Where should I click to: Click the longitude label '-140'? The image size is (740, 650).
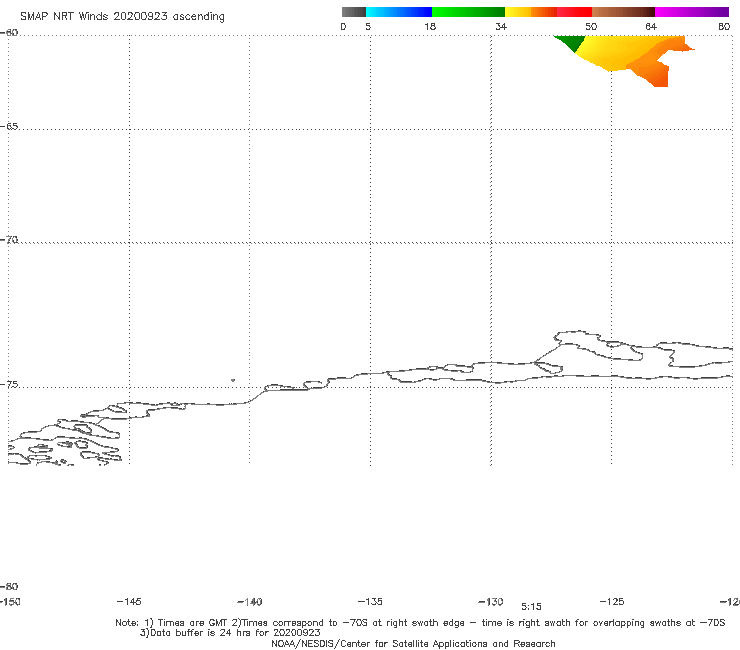click(250, 602)
